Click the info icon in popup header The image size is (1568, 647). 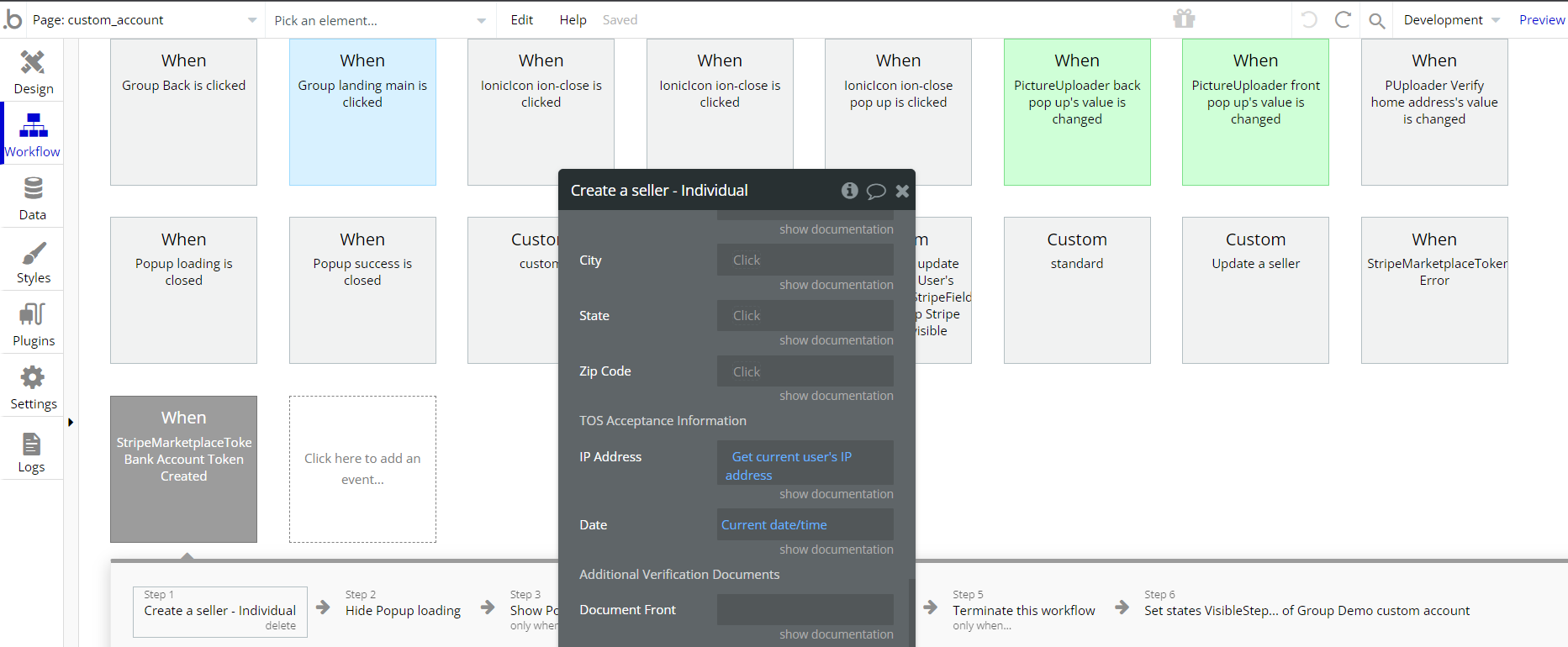850,191
